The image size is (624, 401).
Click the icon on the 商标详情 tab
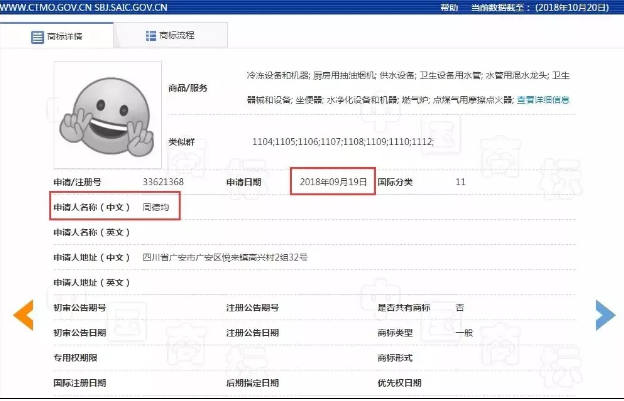[38, 36]
